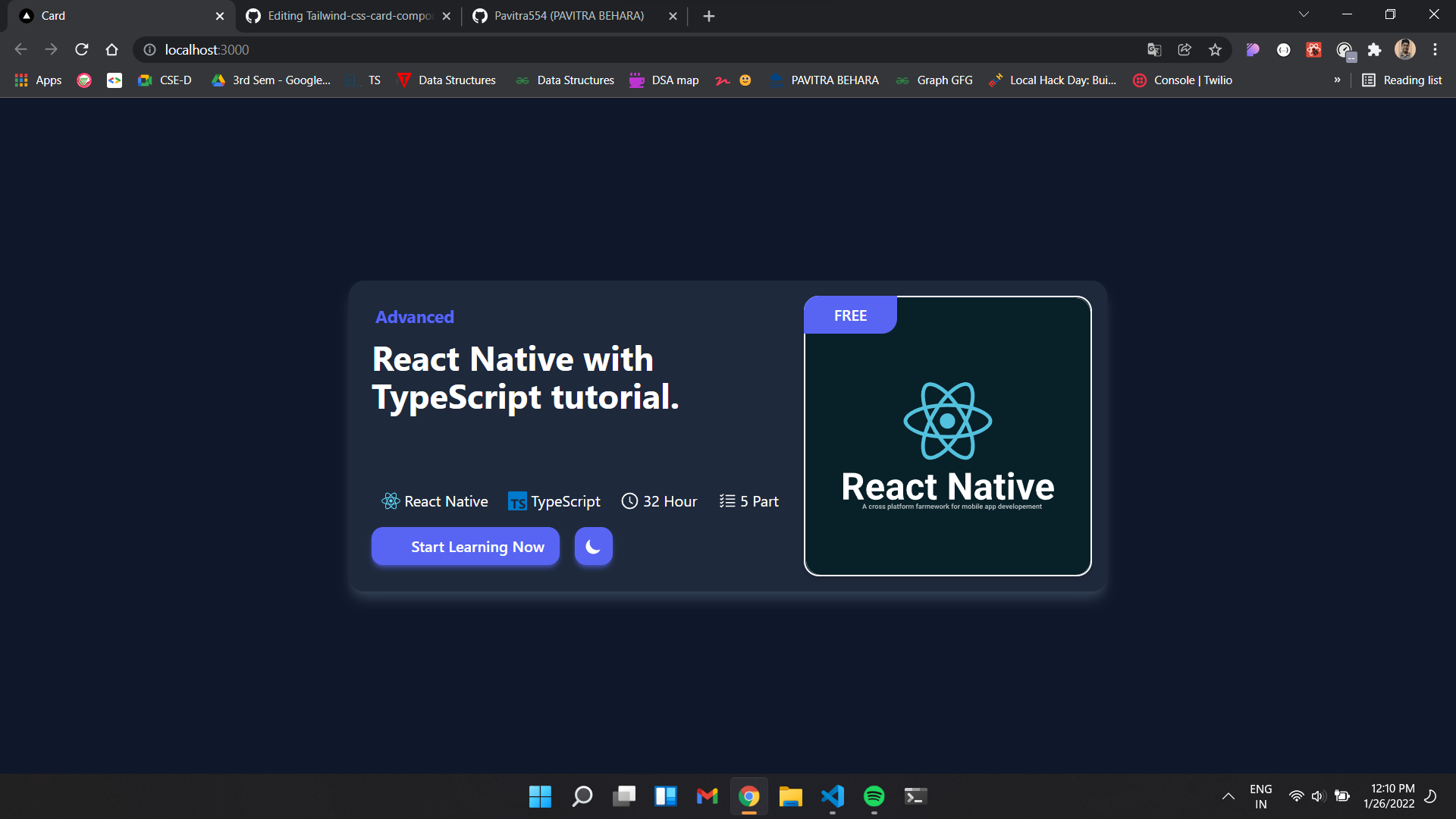Click Start Learning Now button
The height and width of the screenshot is (819, 1456).
point(465,547)
